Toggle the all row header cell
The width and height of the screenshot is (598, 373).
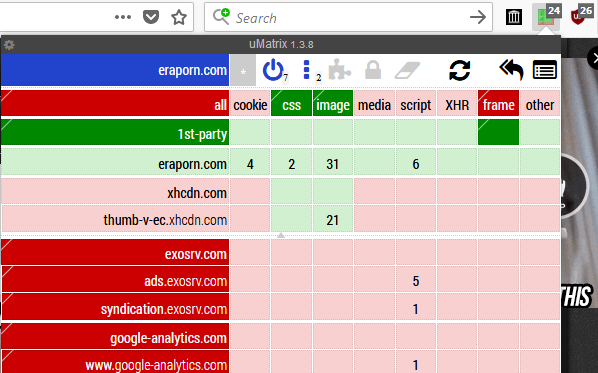coord(115,103)
